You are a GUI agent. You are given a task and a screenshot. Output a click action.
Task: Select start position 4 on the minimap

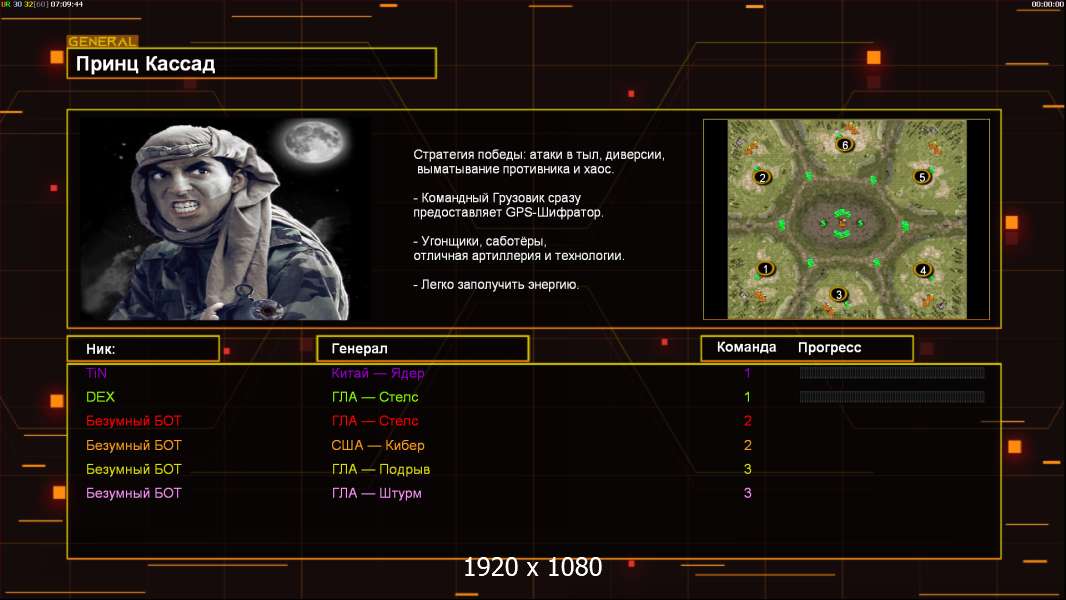(x=923, y=270)
